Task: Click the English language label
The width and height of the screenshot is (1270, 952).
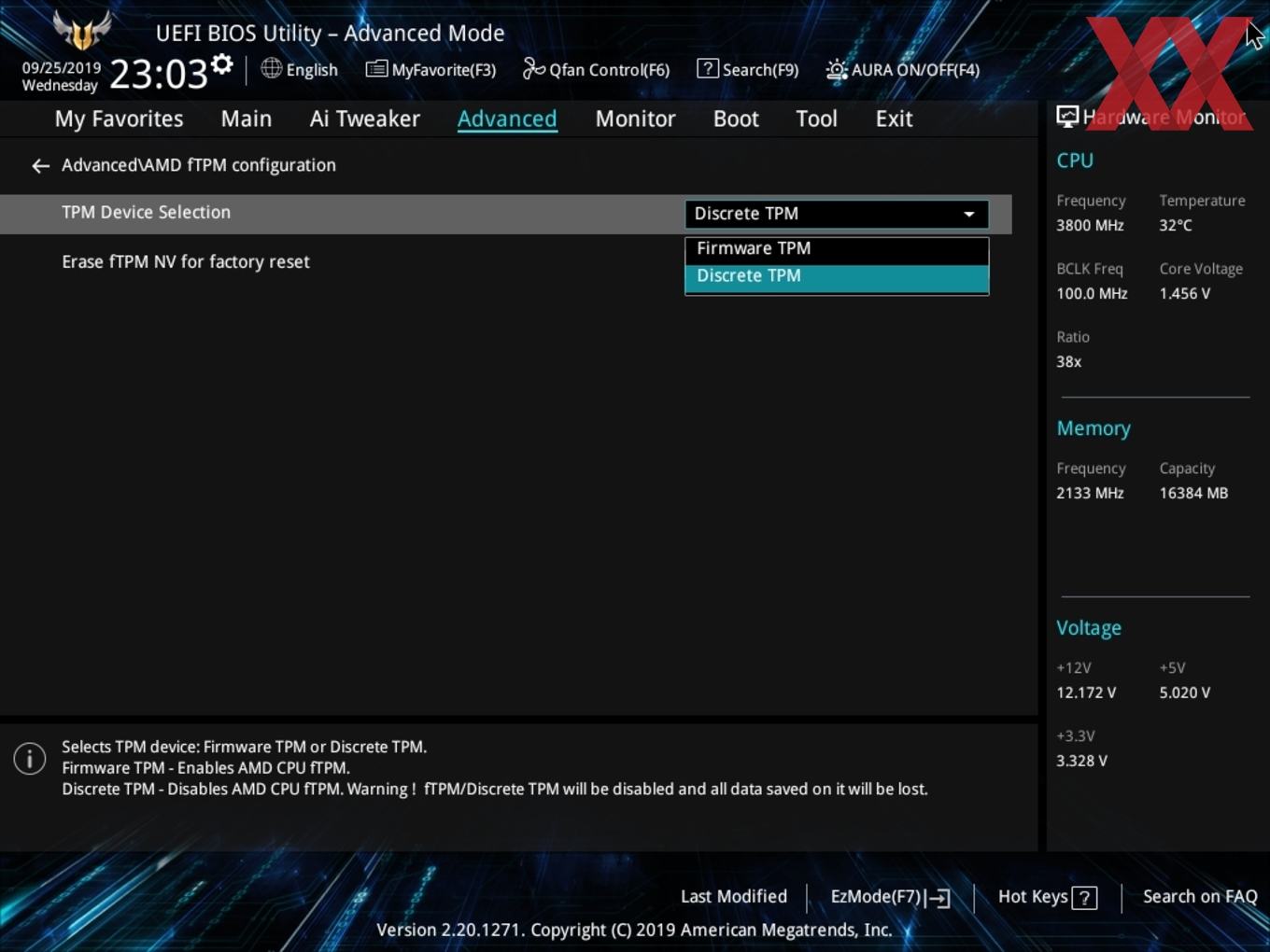Action: tap(312, 70)
